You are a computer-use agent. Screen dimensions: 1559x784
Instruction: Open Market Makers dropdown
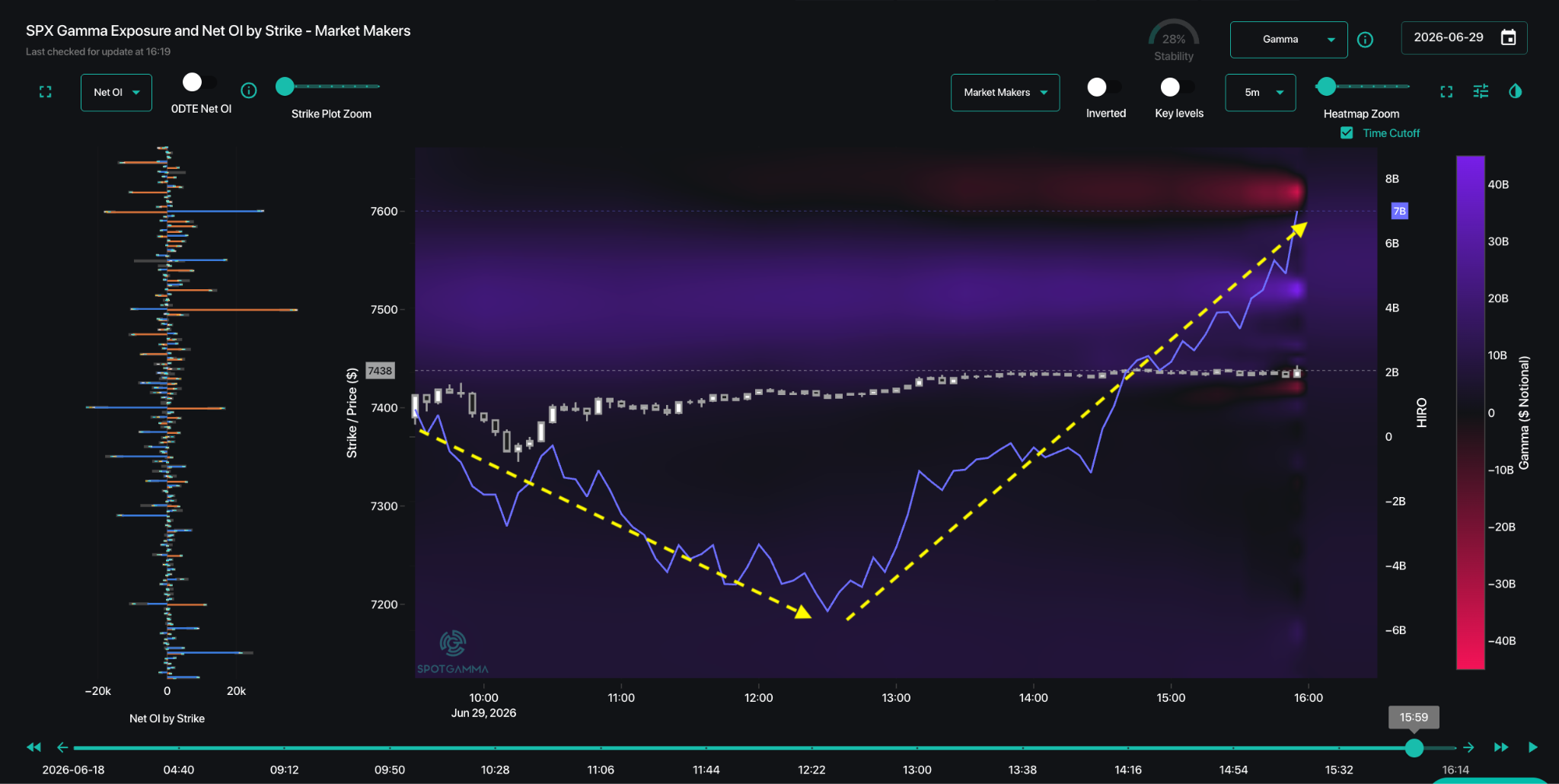[1005, 92]
